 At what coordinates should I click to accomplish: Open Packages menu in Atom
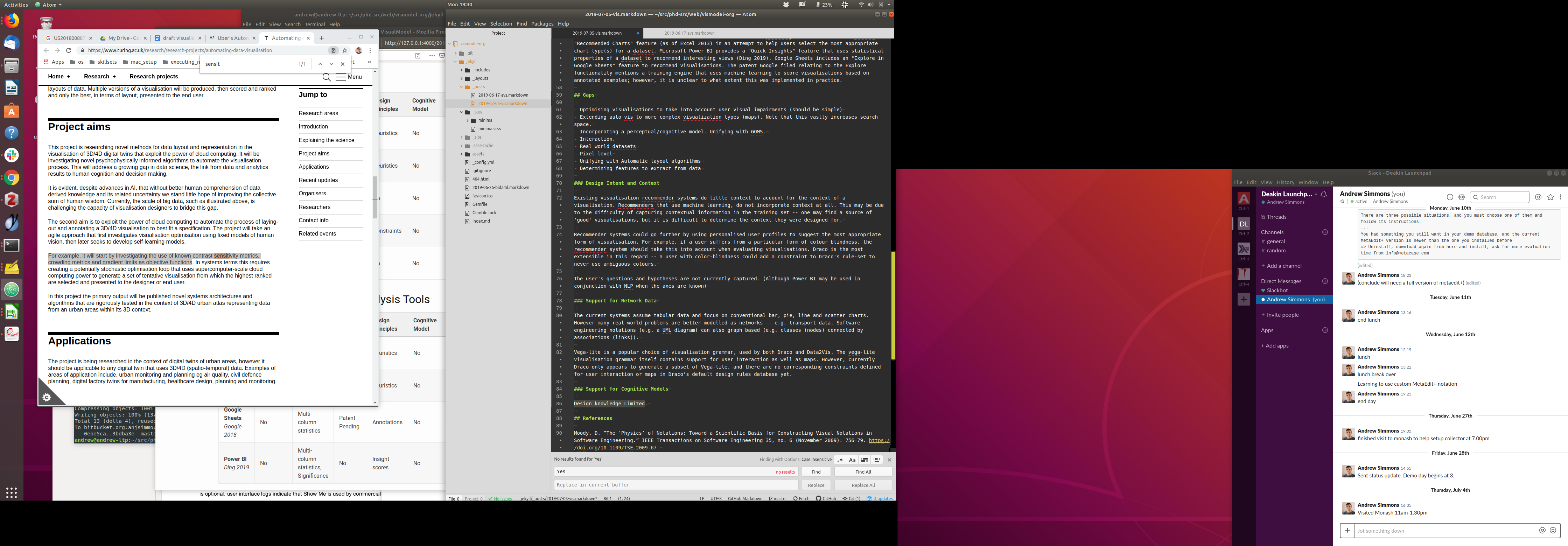[x=542, y=24]
